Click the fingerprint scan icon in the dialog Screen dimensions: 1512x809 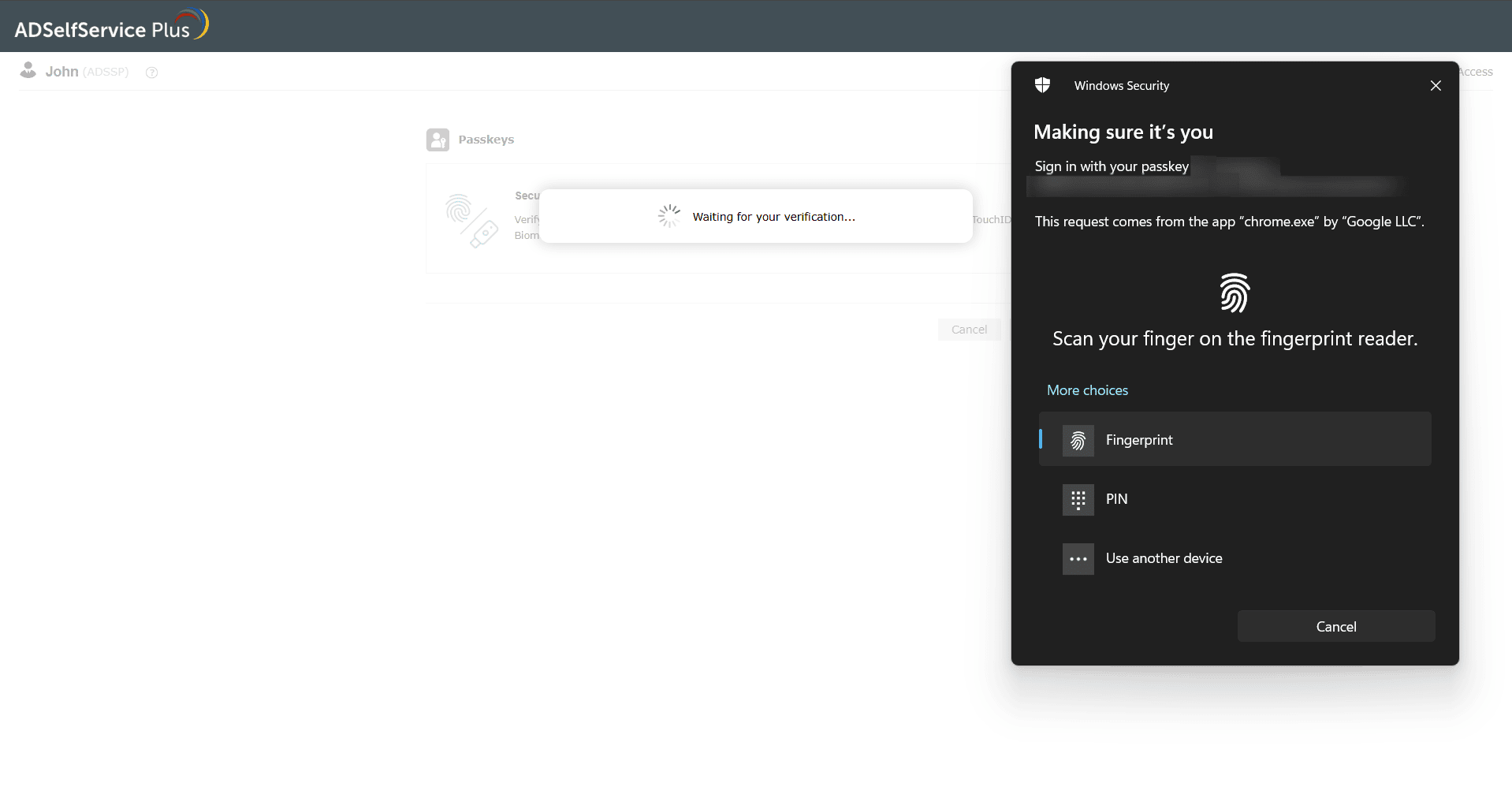pyautogui.click(x=1235, y=293)
